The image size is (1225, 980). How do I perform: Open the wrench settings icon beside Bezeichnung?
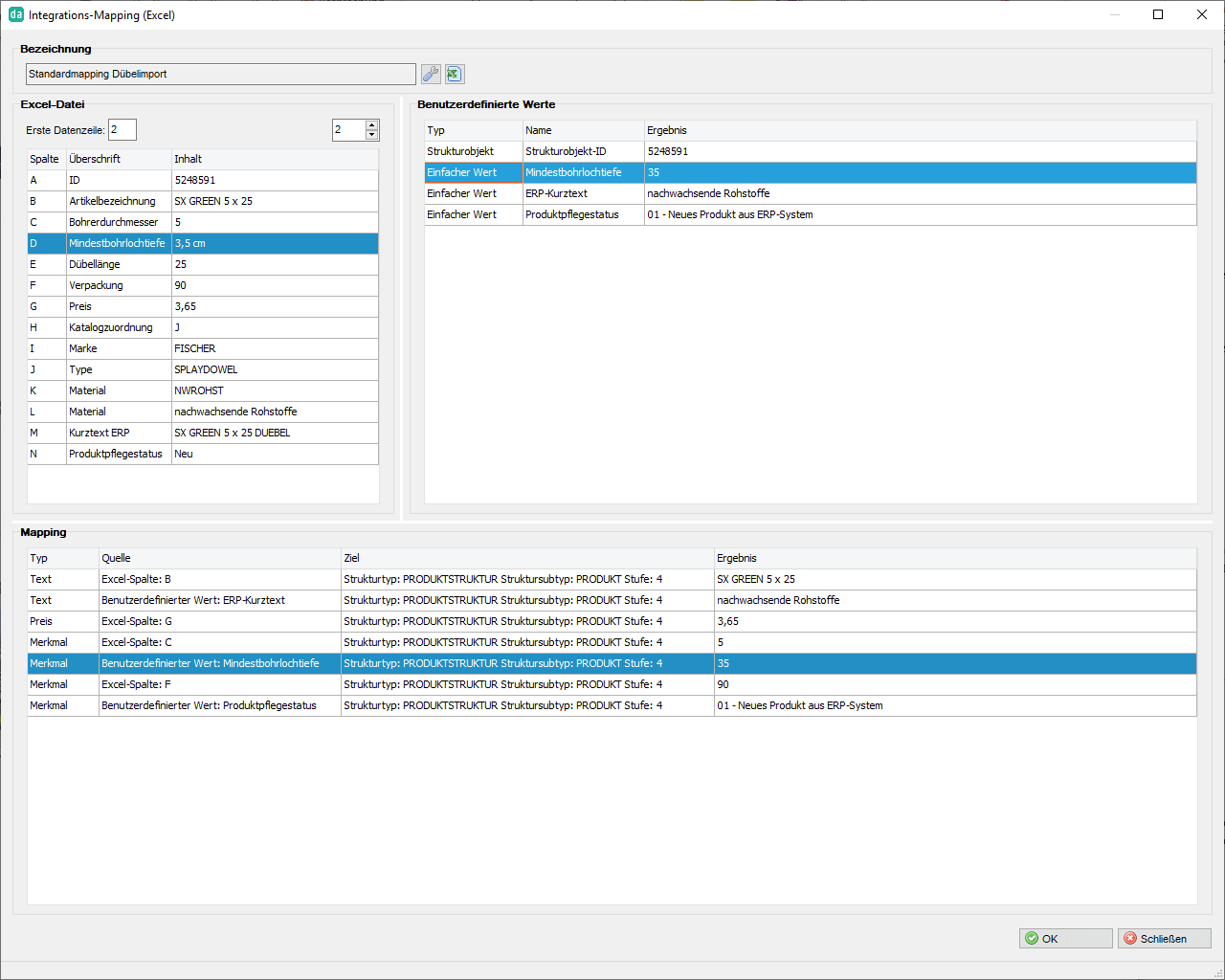pos(431,74)
